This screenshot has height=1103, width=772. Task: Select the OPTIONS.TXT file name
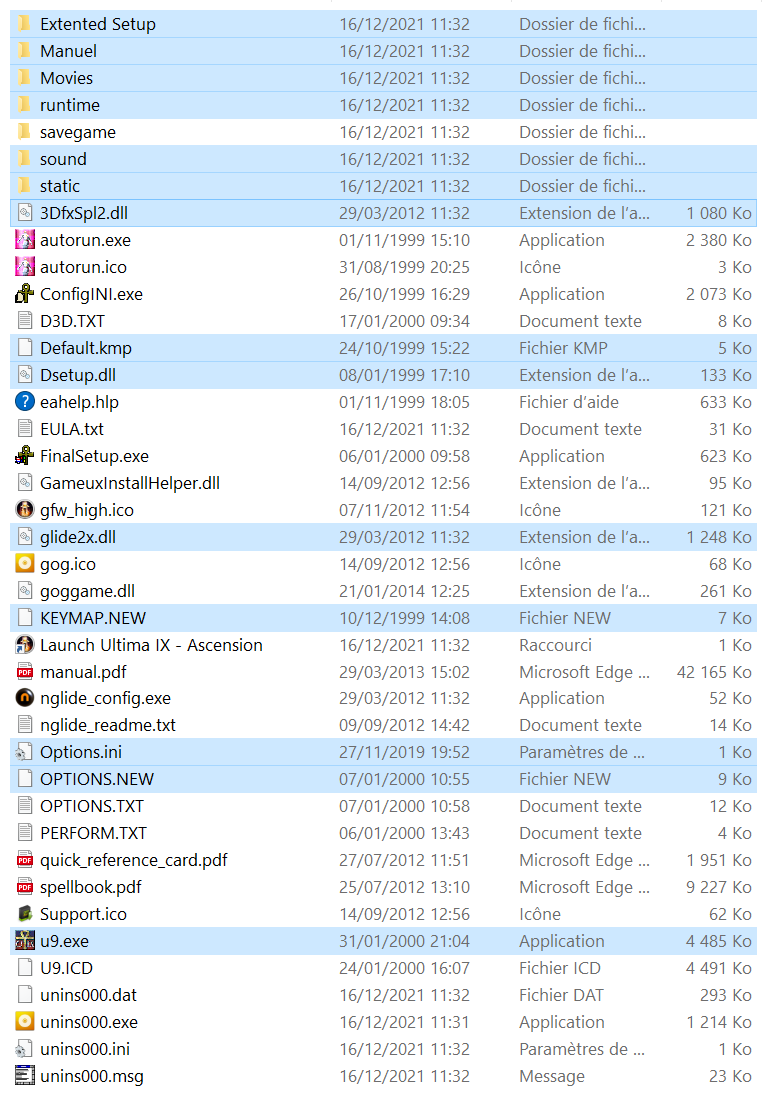click(92, 805)
